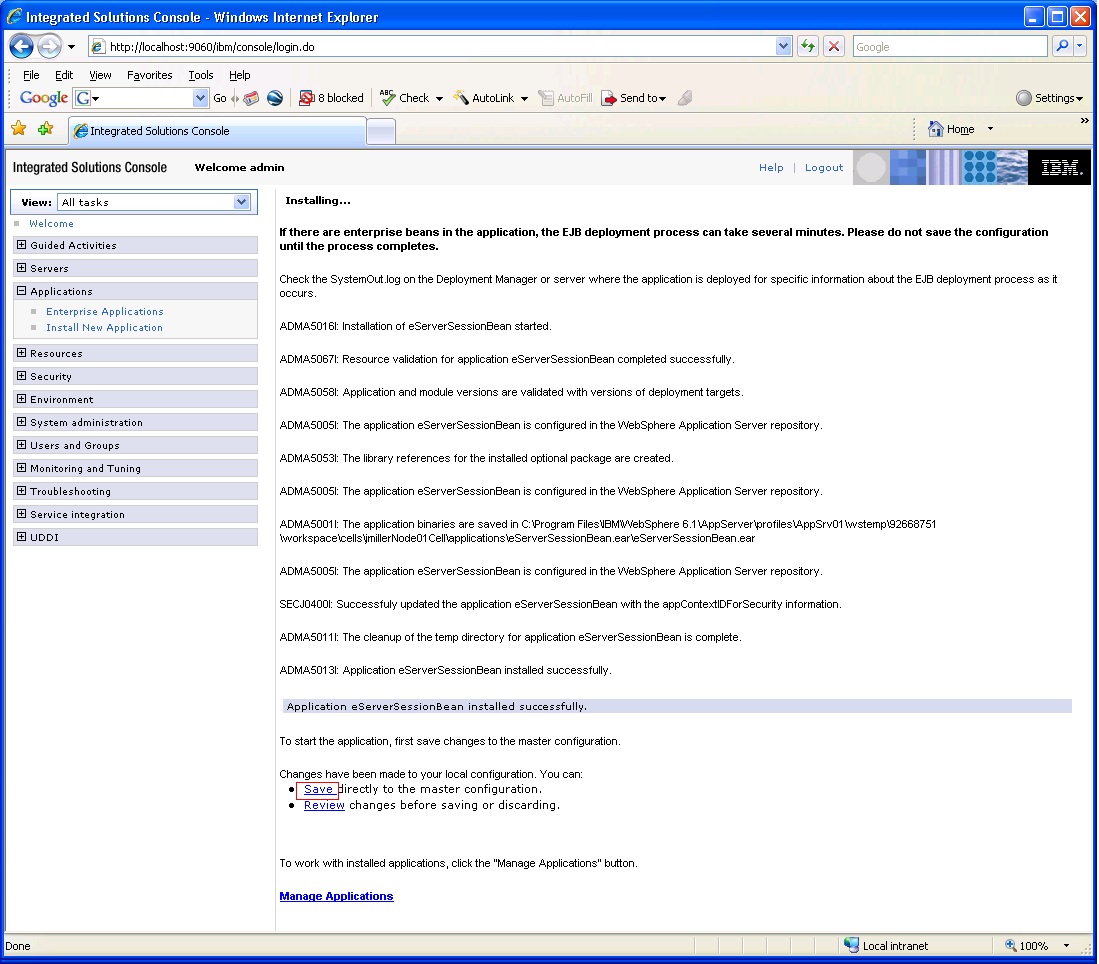Click the AutoFill toolbar button

tap(565, 98)
